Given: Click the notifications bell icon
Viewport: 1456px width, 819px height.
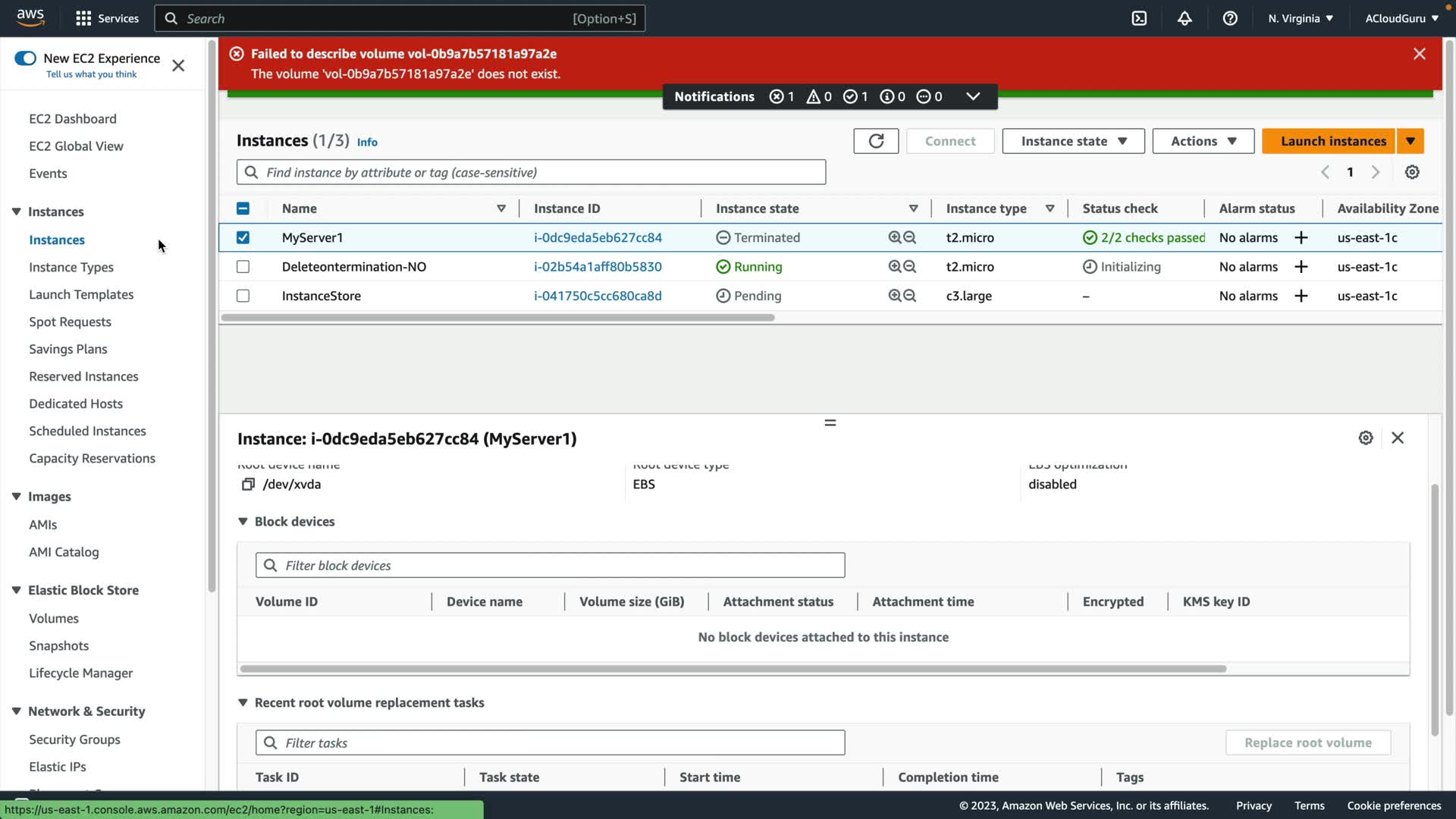Looking at the screenshot, I should coord(1185,18).
